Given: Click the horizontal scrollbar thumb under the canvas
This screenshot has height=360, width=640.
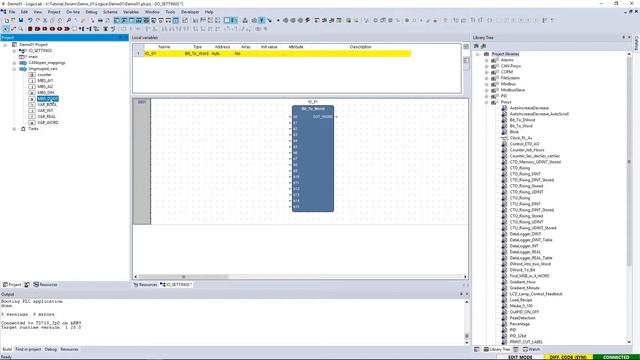Looking at the screenshot, I should 183,277.
